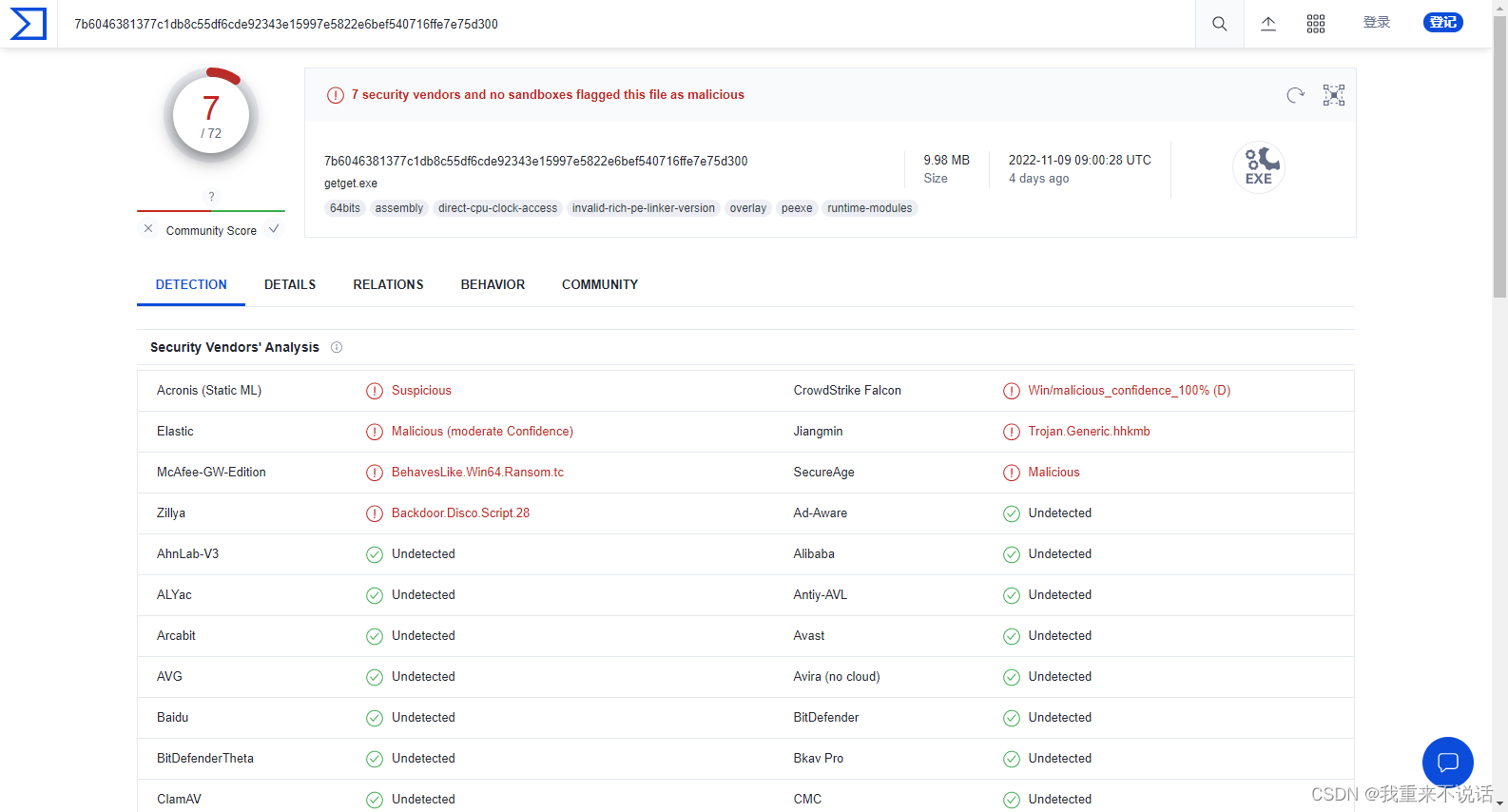Open the RELATIONS tab
1508x812 pixels.
[x=388, y=284]
